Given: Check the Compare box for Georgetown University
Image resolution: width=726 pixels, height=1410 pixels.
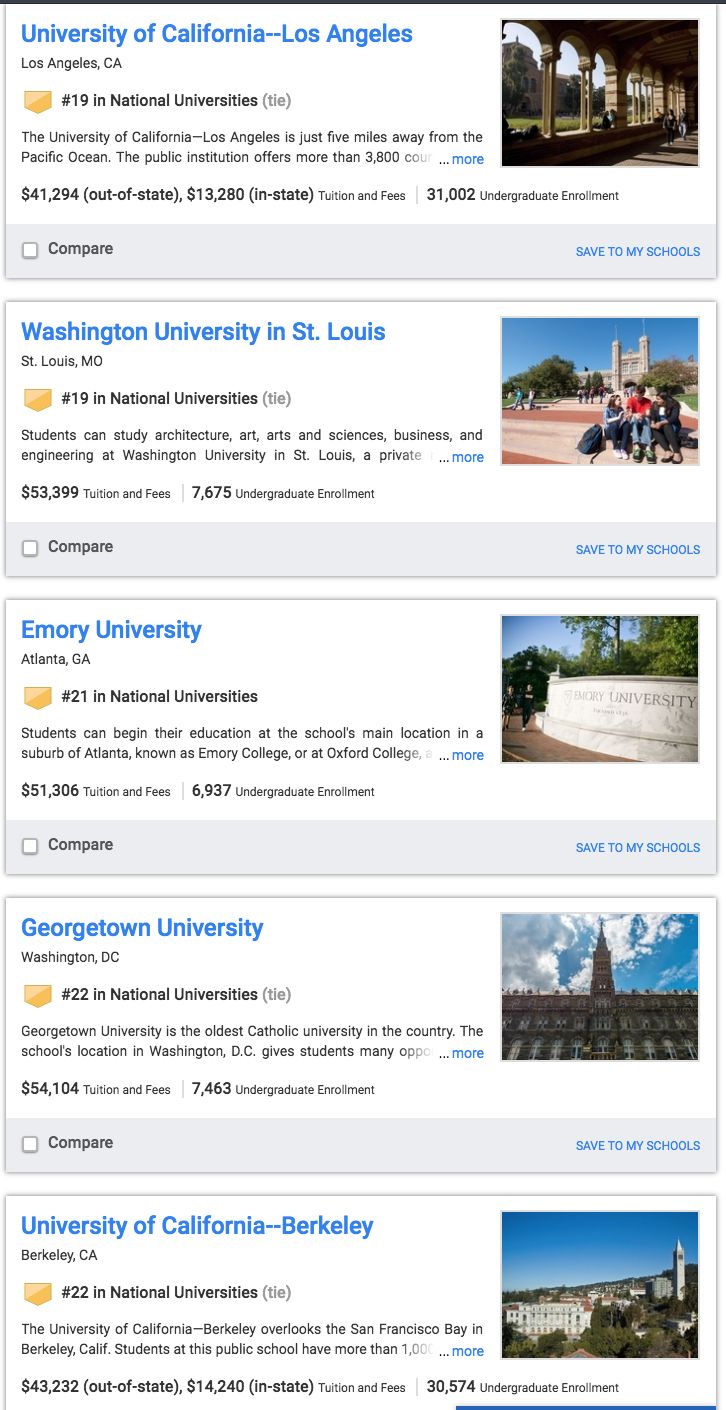Looking at the screenshot, I should [30, 1144].
